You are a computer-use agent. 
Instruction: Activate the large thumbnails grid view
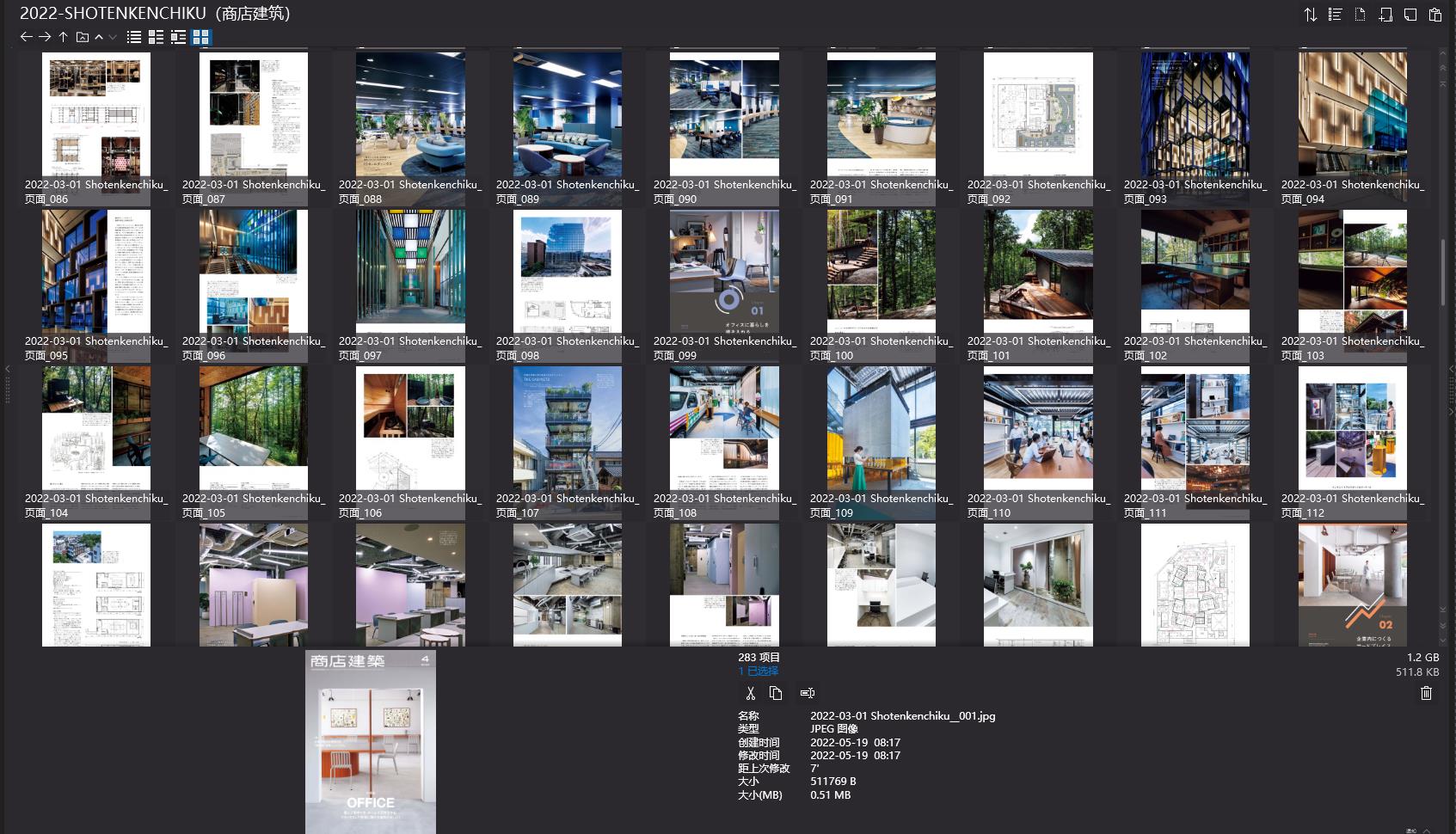click(200, 37)
